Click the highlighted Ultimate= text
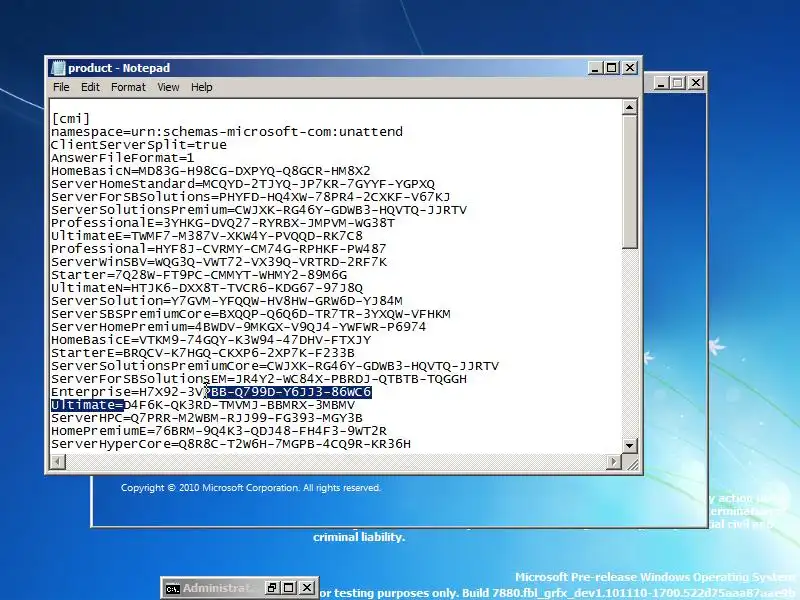The height and width of the screenshot is (600, 800). (87, 405)
